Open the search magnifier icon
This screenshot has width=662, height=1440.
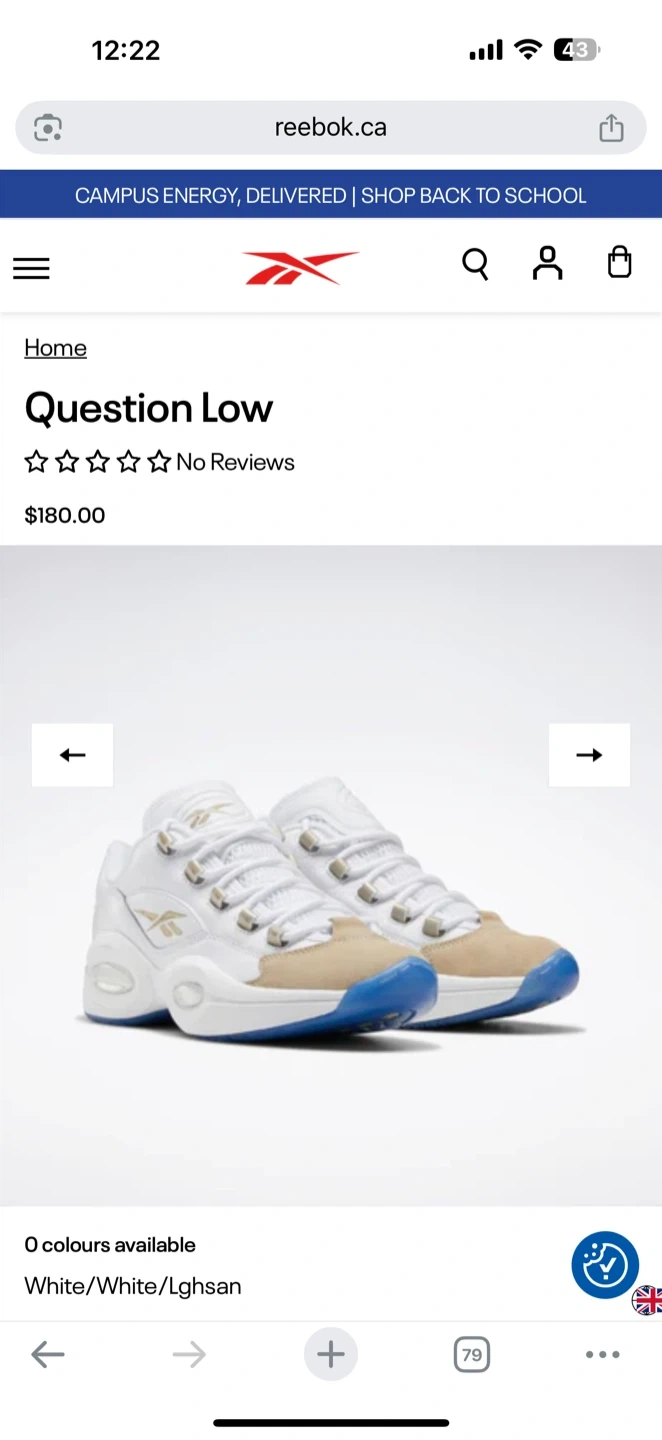(x=475, y=264)
